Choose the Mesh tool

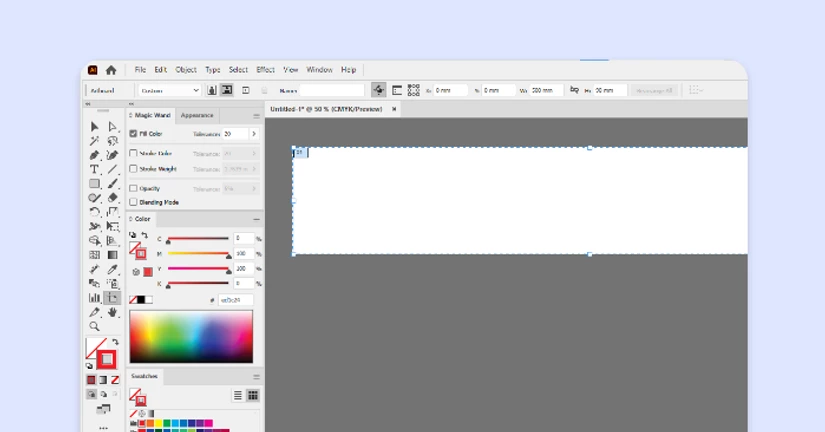point(94,255)
